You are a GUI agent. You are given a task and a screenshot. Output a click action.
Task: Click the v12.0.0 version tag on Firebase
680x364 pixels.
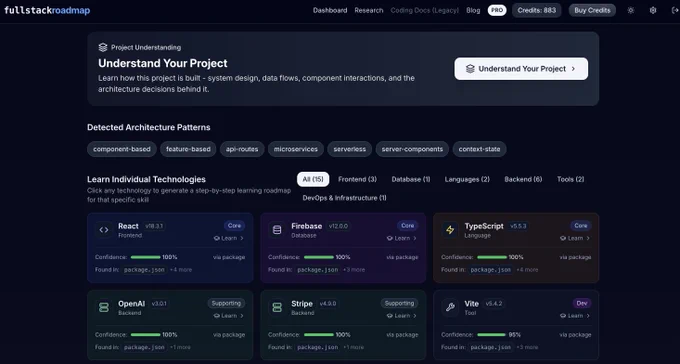click(x=338, y=226)
